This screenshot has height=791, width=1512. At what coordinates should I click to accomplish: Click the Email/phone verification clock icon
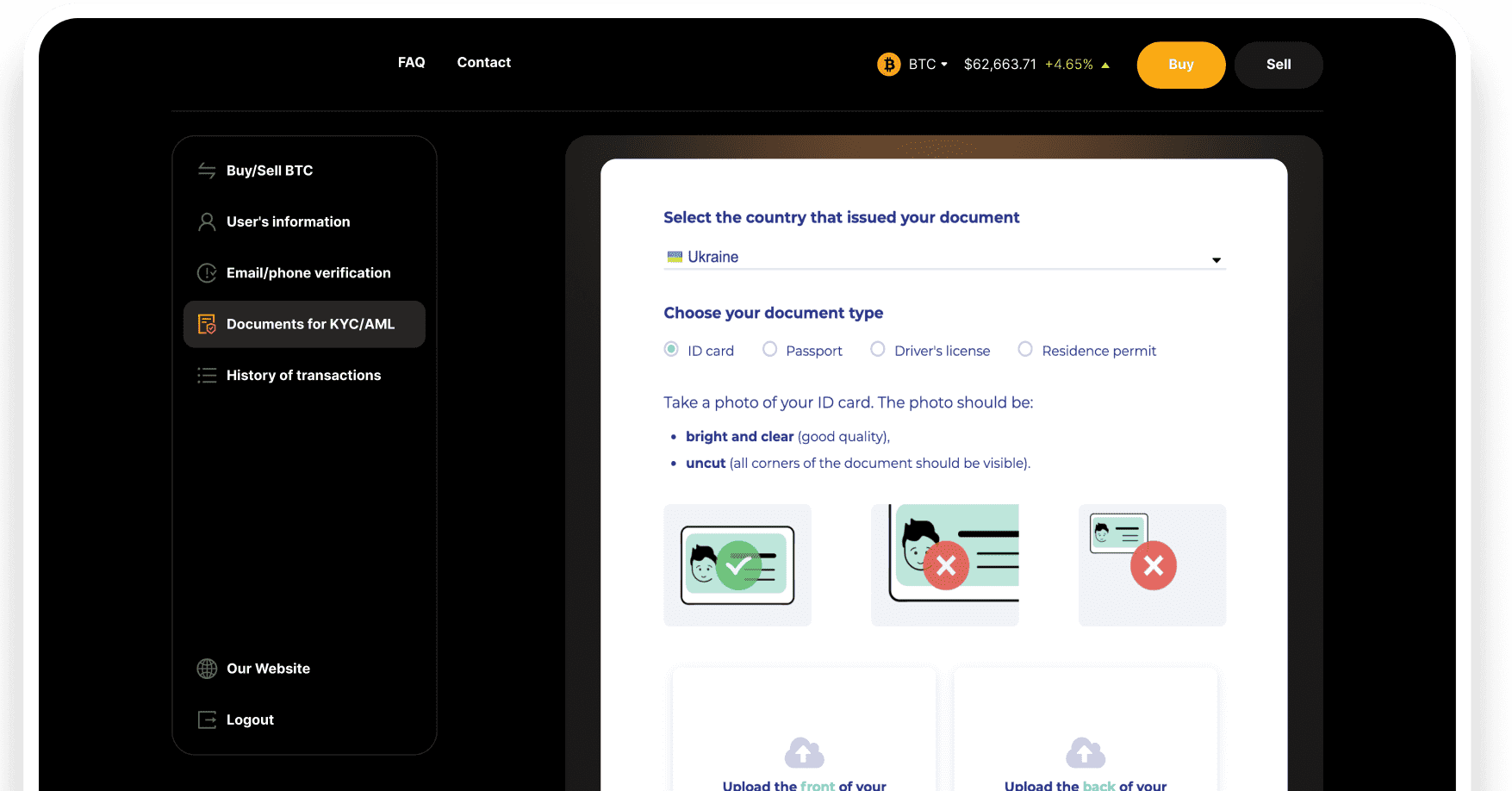point(207,273)
